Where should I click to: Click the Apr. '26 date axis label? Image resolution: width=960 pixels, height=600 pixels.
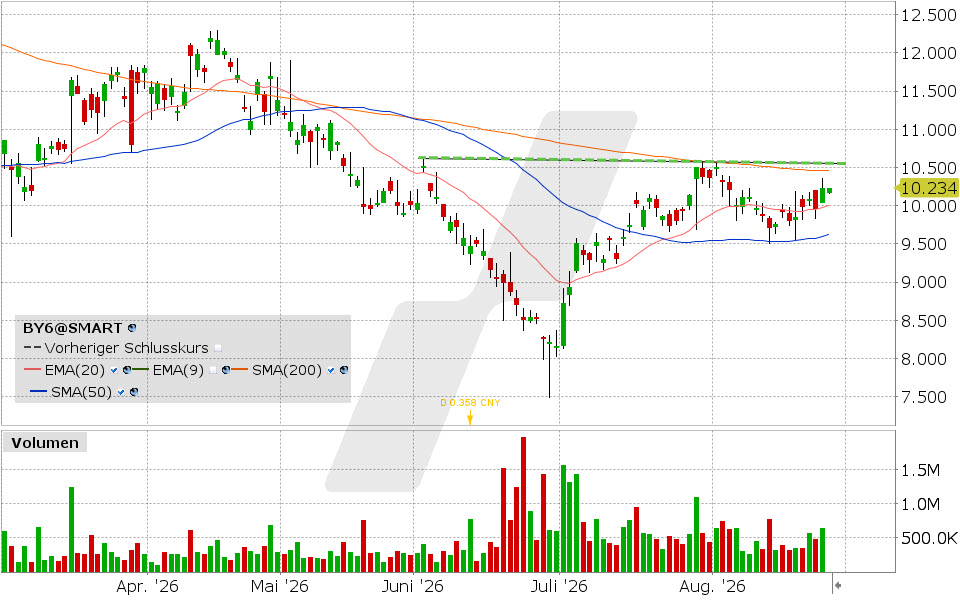point(147,586)
